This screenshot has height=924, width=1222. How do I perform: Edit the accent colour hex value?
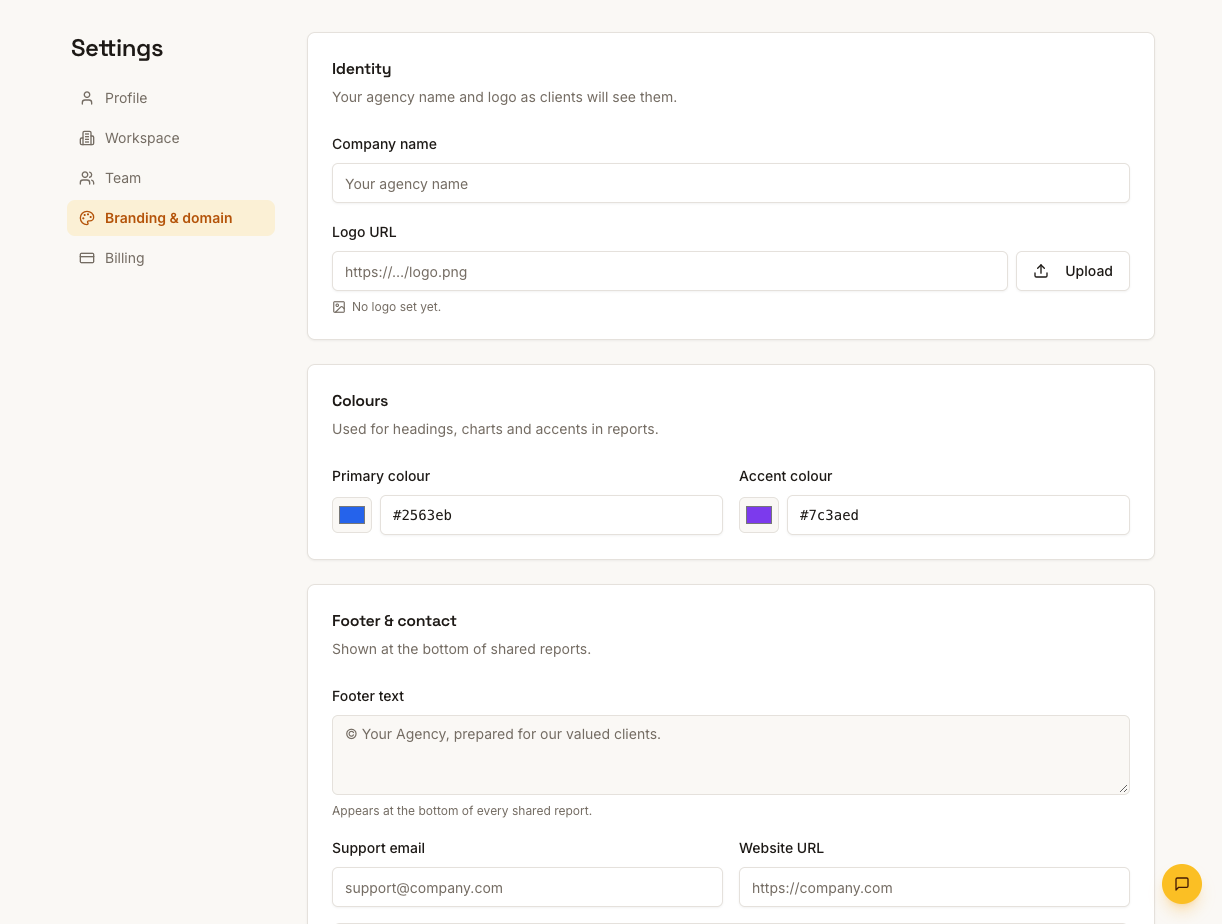click(x=958, y=515)
